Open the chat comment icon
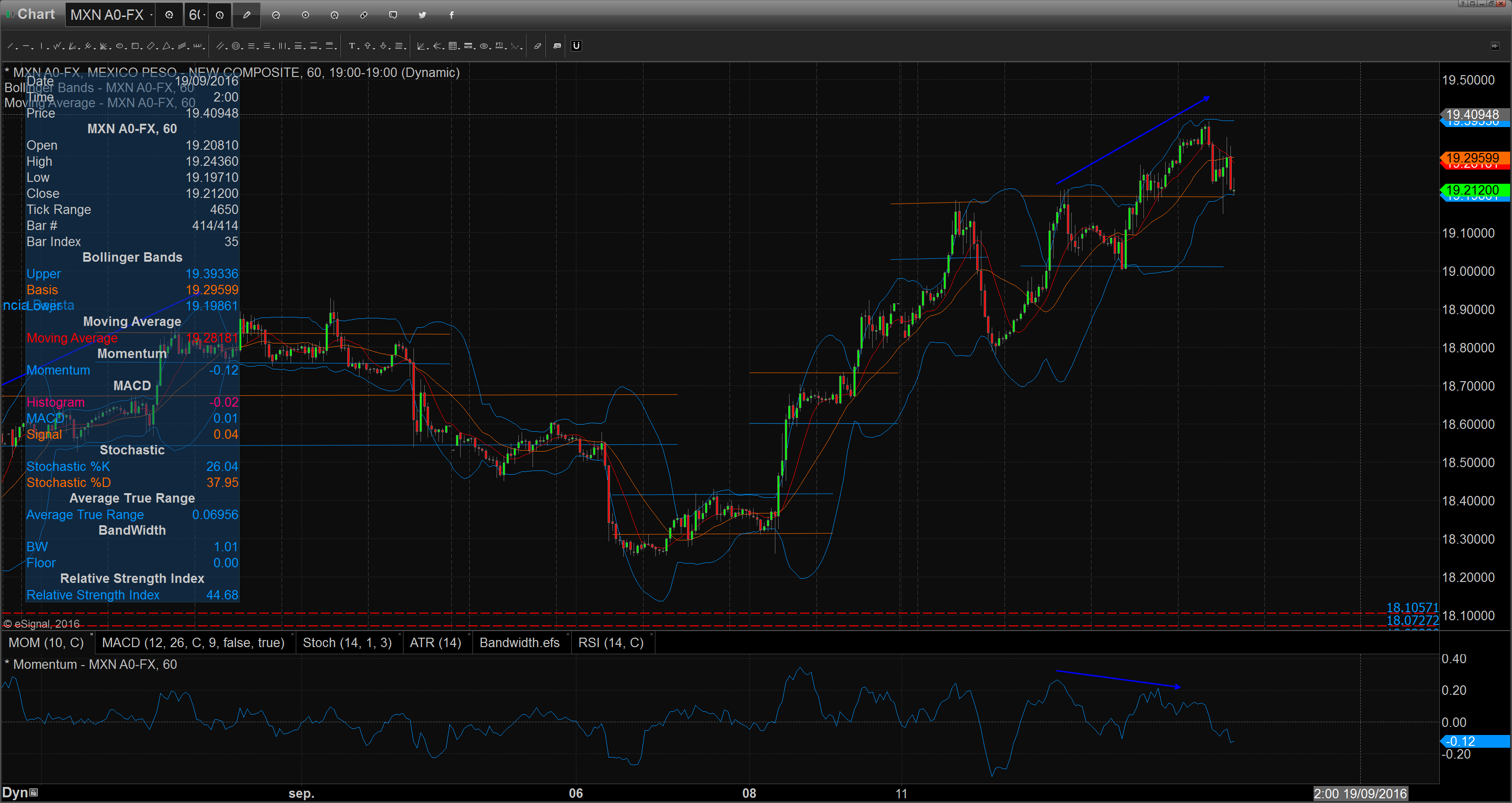1512x803 pixels. (x=393, y=15)
